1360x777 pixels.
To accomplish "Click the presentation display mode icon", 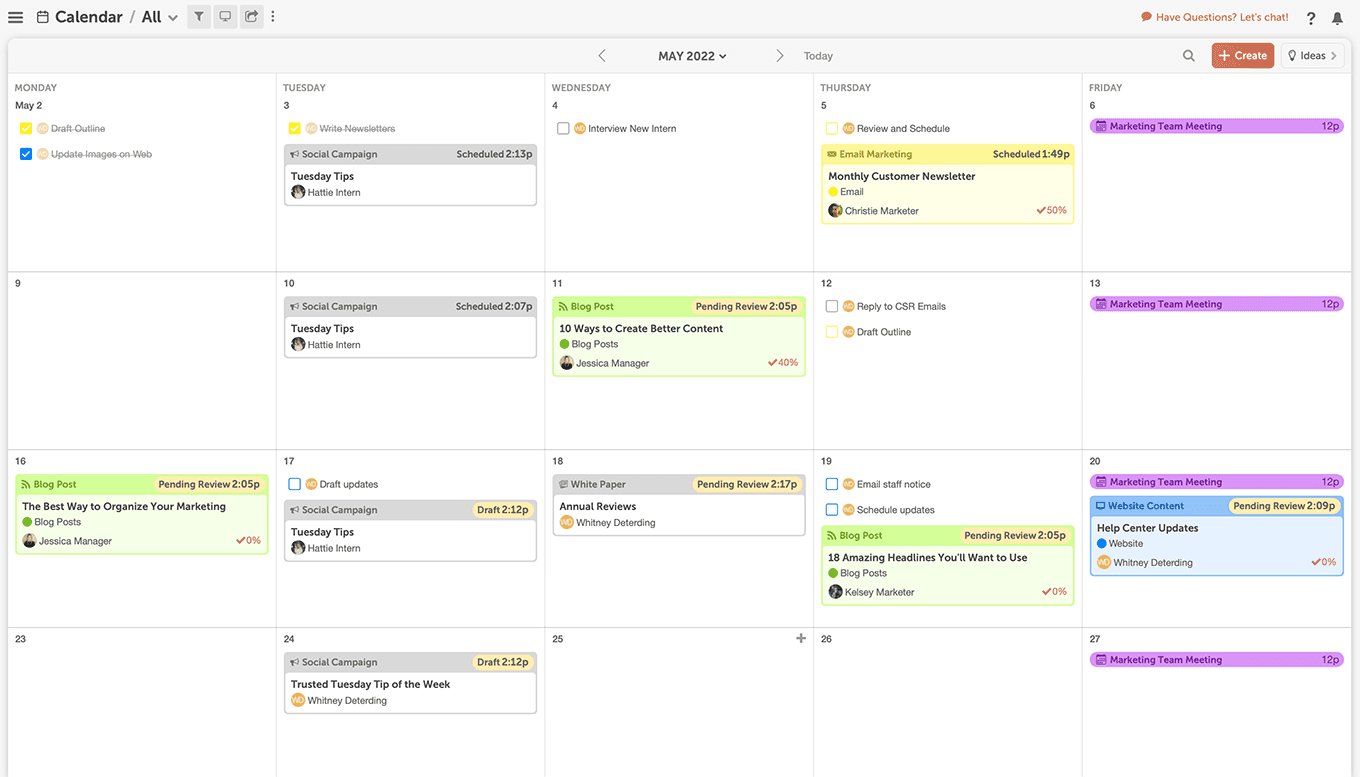I will click(224, 16).
